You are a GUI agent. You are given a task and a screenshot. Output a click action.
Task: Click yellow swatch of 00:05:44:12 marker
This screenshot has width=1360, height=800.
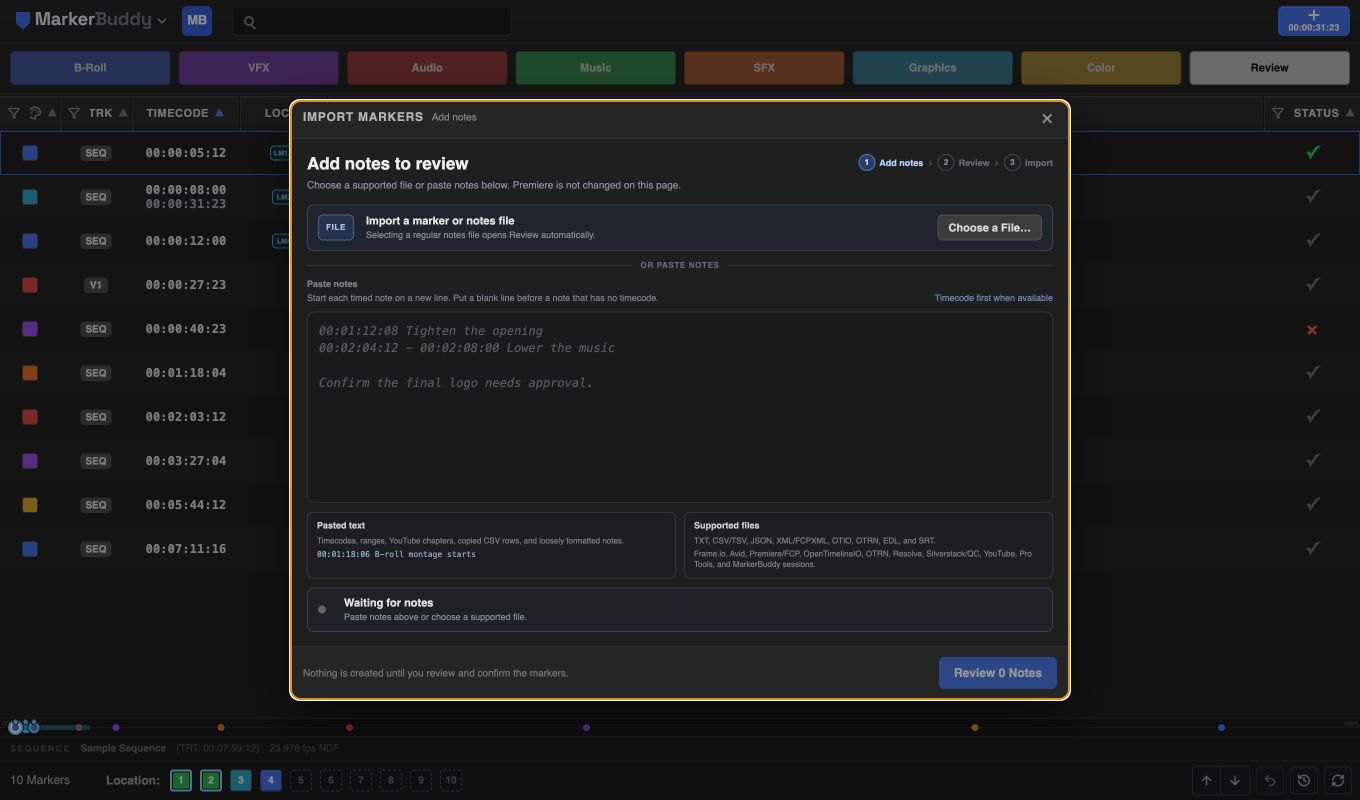pyautogui.click(x=30, y=505)
